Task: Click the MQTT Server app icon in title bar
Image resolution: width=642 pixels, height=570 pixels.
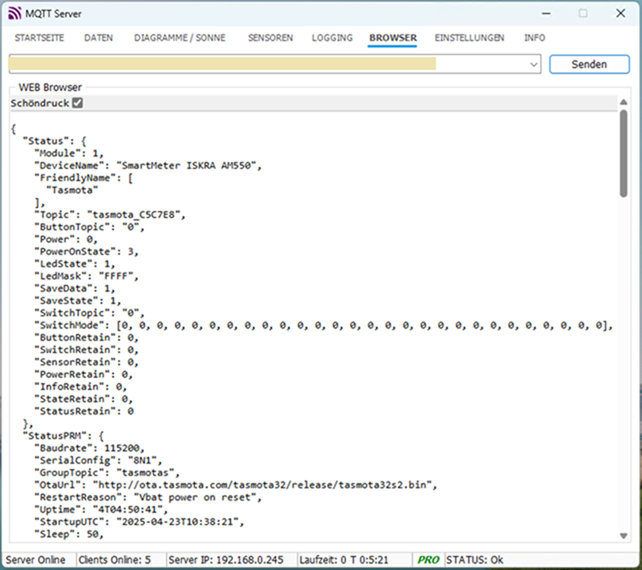Action: [14, 14]
